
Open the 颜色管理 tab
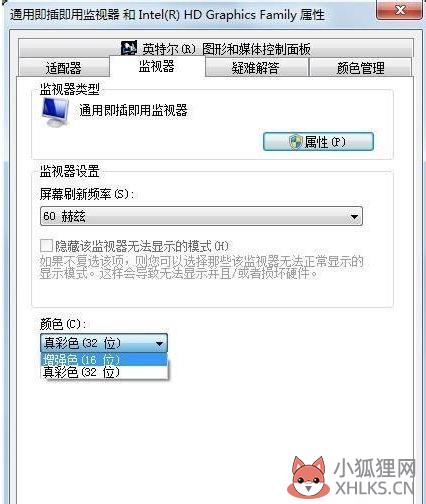coord(361,68)
